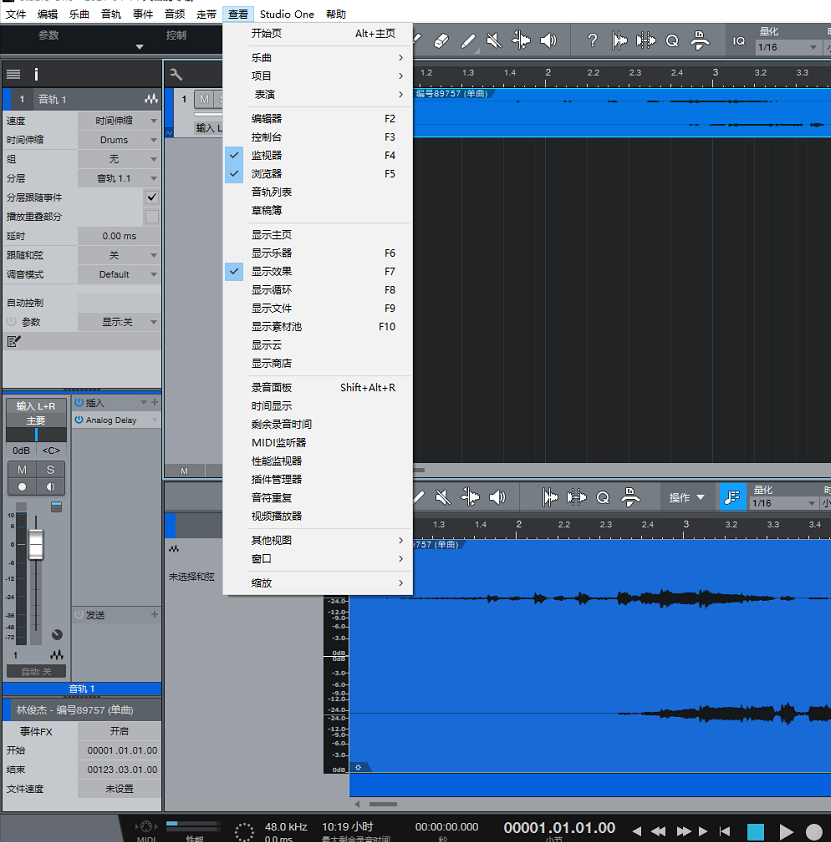Click the hamburger list icon in inspector
The width and height of the screenshot is (831, 842).
pos(13,74)
